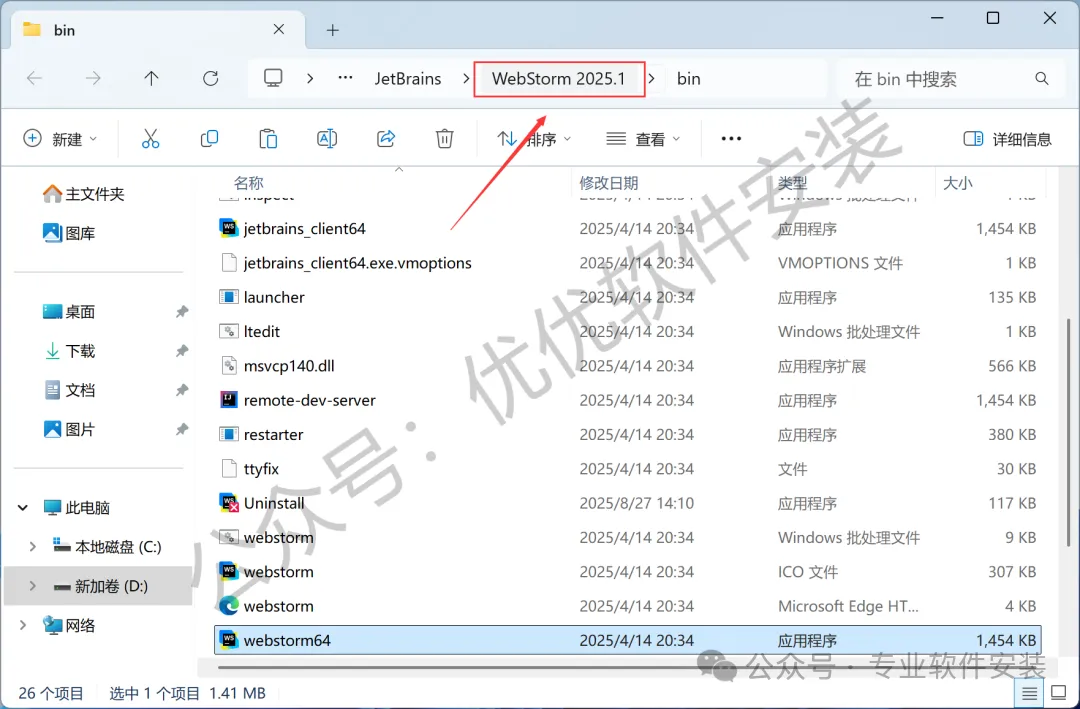Go back with the back arrow
This screenshot has width=1080, height=709.
pyautogui.click(x=34, y=79)
